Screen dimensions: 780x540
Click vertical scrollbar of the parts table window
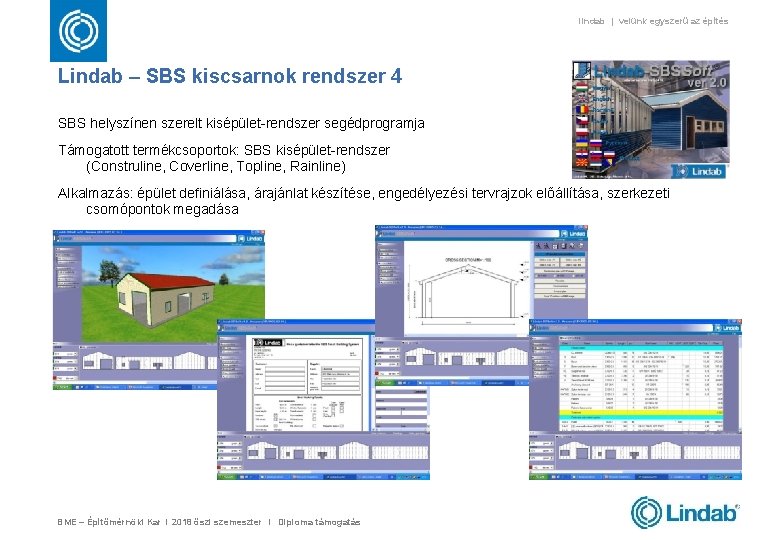[740, 384]
